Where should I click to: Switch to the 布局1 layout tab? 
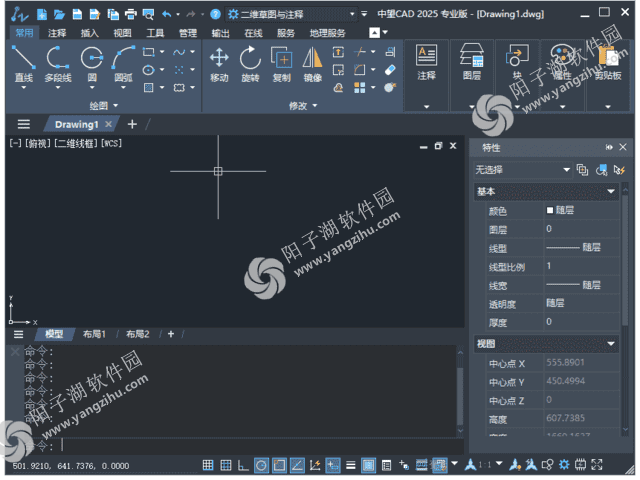point(94,334)
